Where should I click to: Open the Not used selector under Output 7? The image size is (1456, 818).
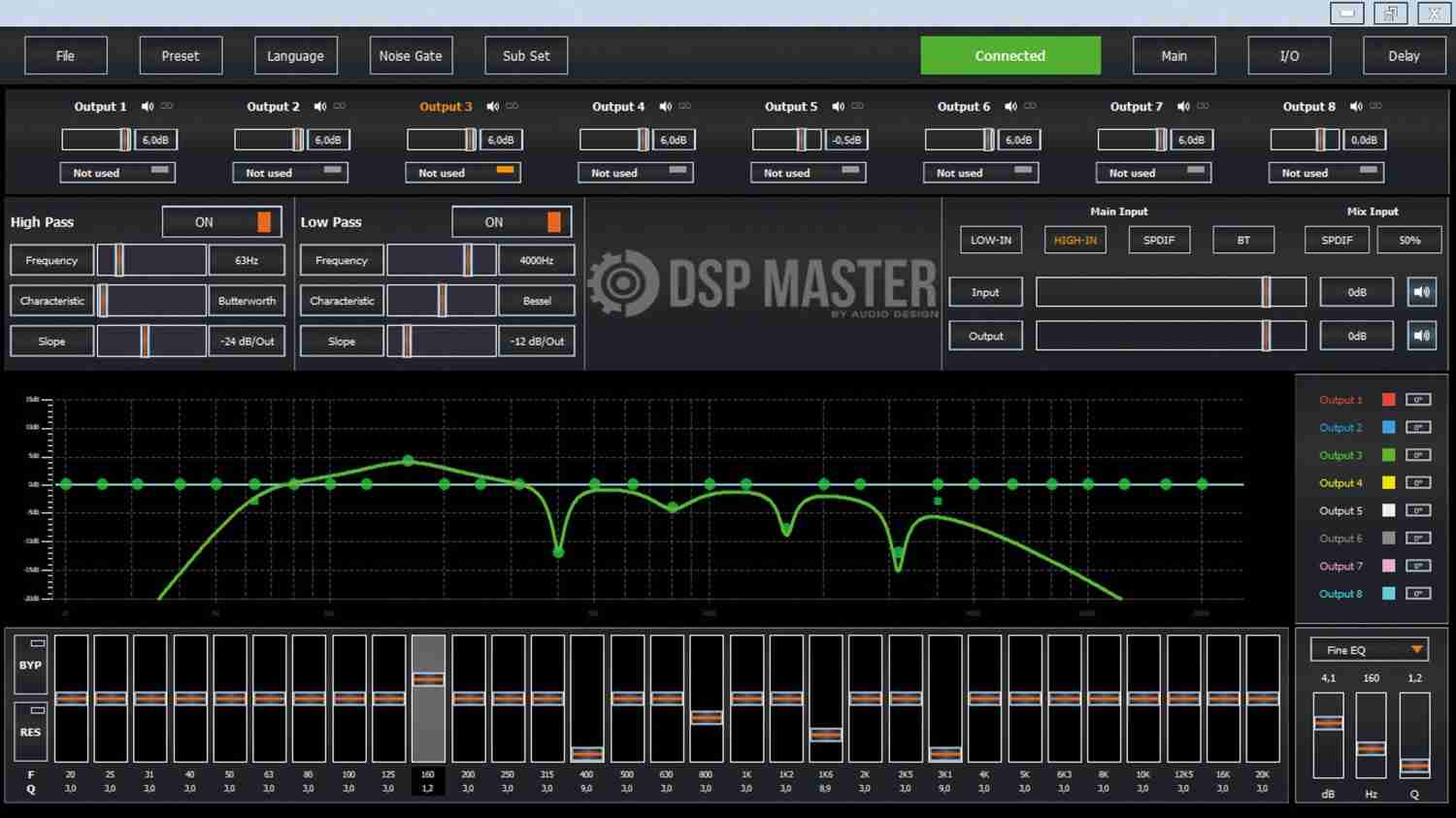1154,173
